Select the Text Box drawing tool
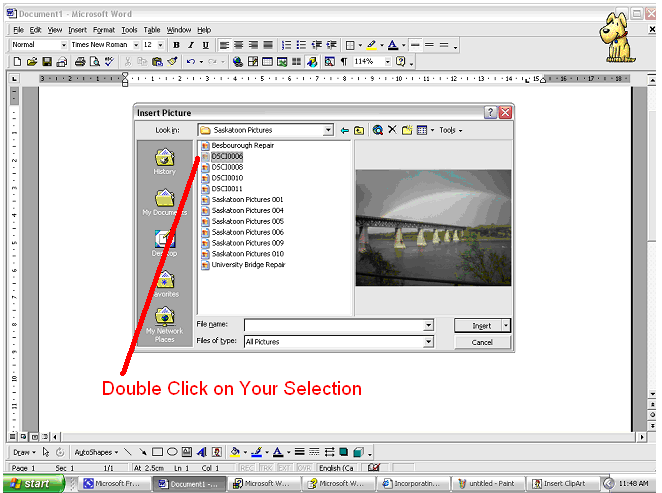Screen dimensions: 662x493 pos(187,452)
